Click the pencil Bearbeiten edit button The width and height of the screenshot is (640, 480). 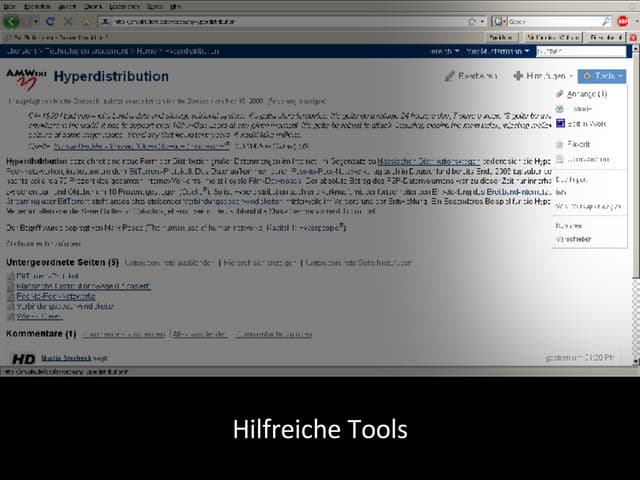point(471,76)
